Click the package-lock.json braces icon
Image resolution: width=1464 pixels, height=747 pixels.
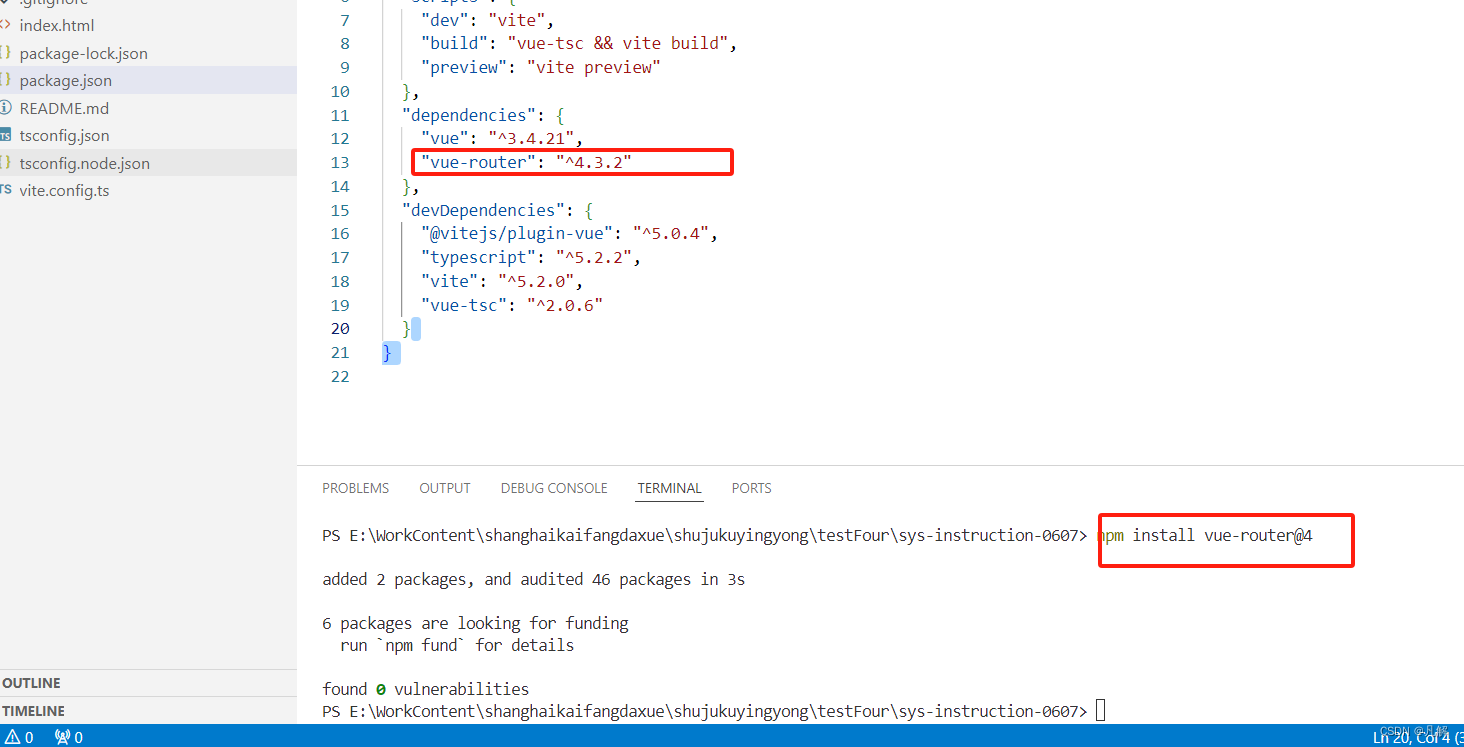point(6,53)
